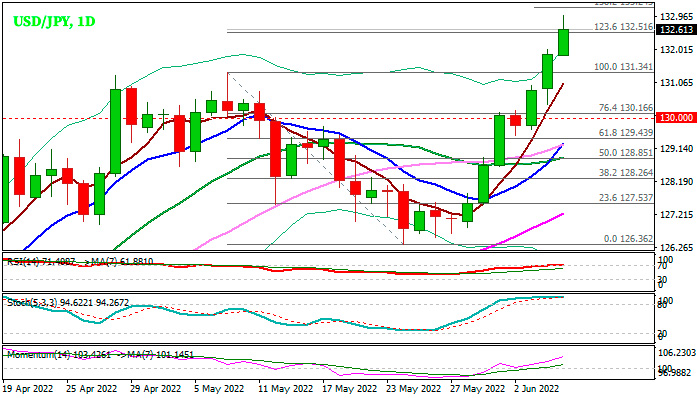Click the 132.965 price axis label
Image resolution: width=698 pixels, height=398 pixels.
677,17
